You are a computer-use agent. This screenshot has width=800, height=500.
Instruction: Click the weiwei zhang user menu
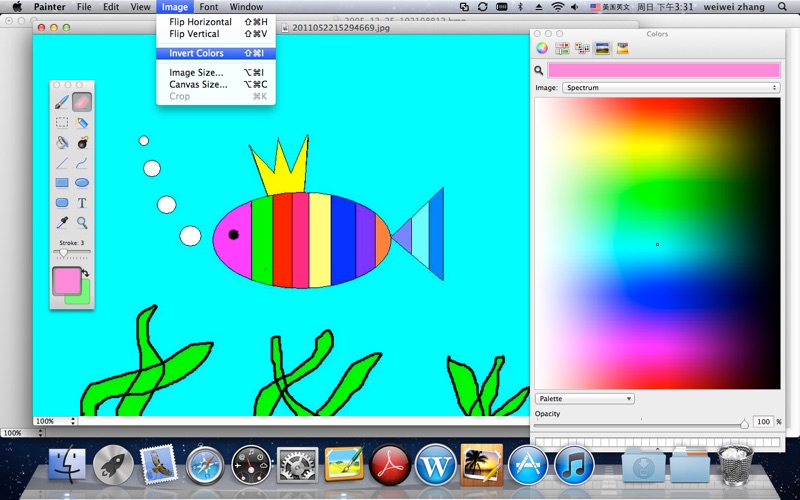[734, 7]
